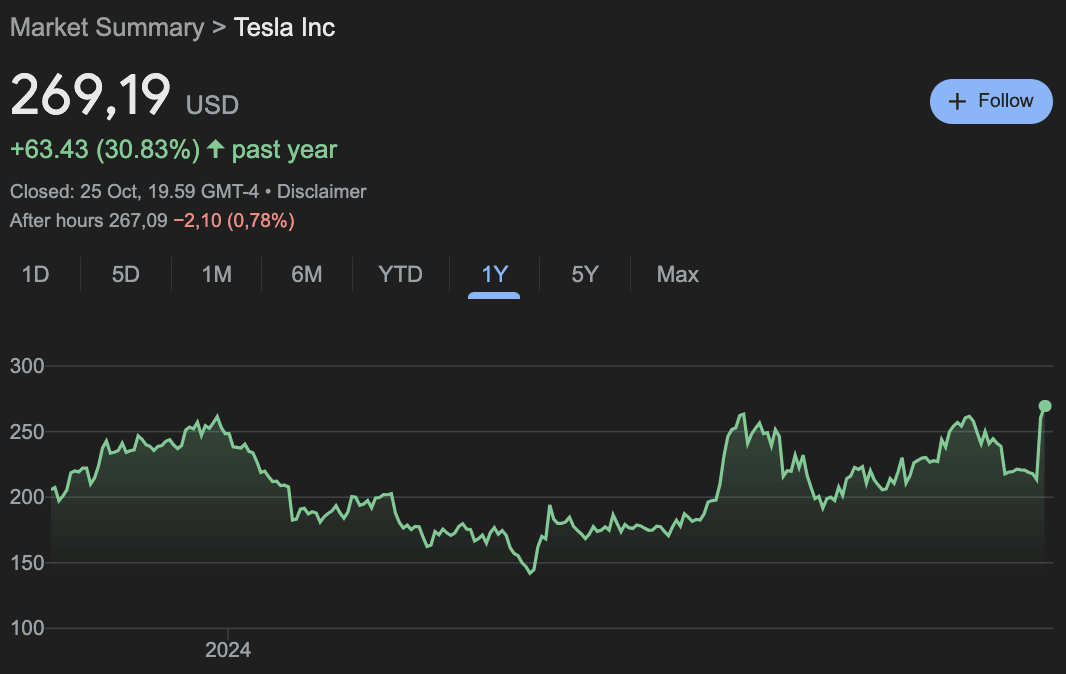This screenshot has height=674, width=1066.
Task: View the 6M performance tab
Action: pyautogui.click(x=306, y=274)
